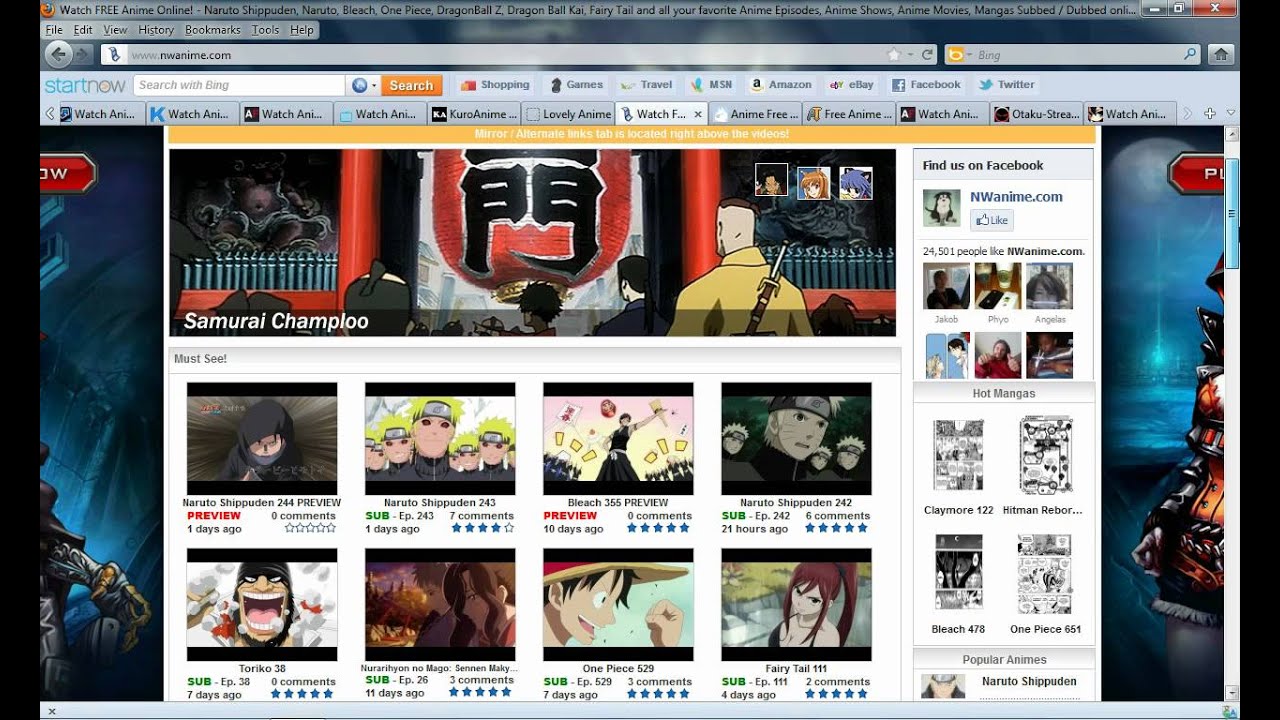Open the Samurai Champloo banner

point(532,243)
